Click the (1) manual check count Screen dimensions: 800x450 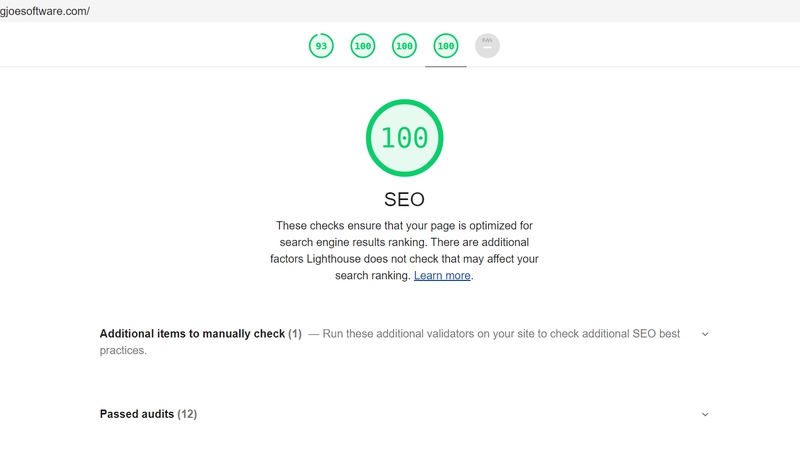(294, 334)
